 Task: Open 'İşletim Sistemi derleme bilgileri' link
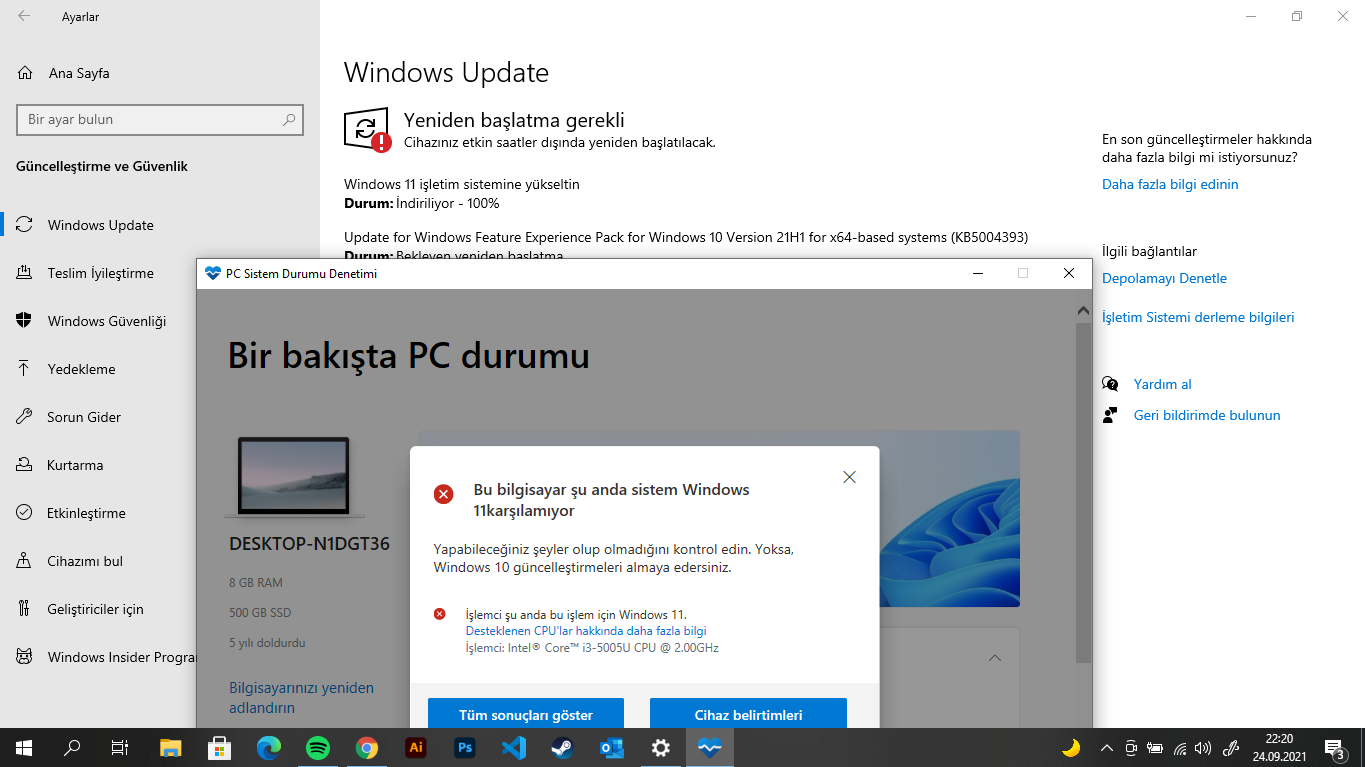pyautogui.click(x=1198, y=317)
